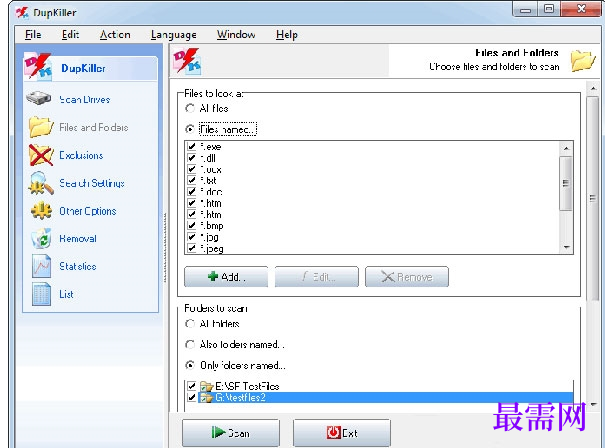Click the file type list scroll up arrow
605x448 pixels.
[x=566, y=149]
